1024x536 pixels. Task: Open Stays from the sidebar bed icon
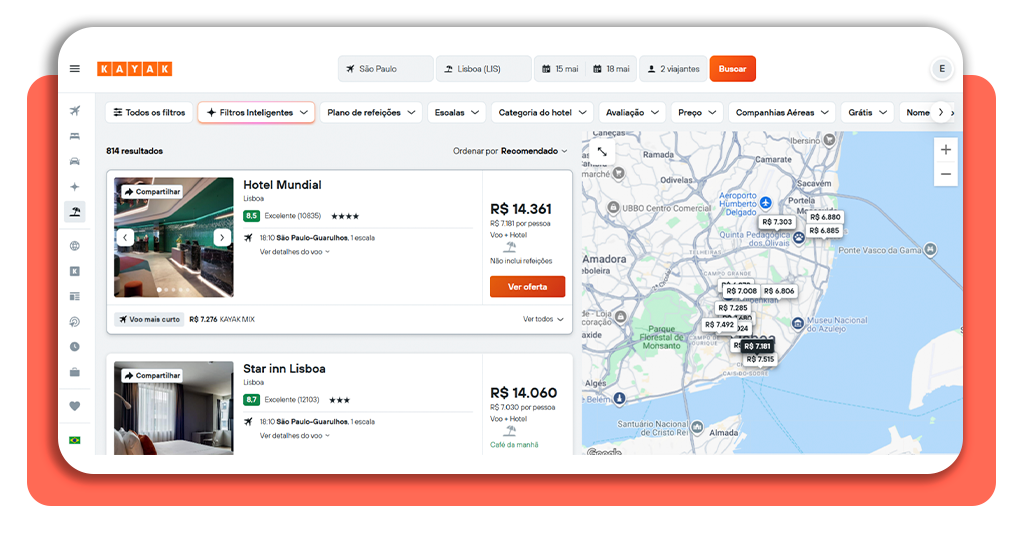point(75,136)
